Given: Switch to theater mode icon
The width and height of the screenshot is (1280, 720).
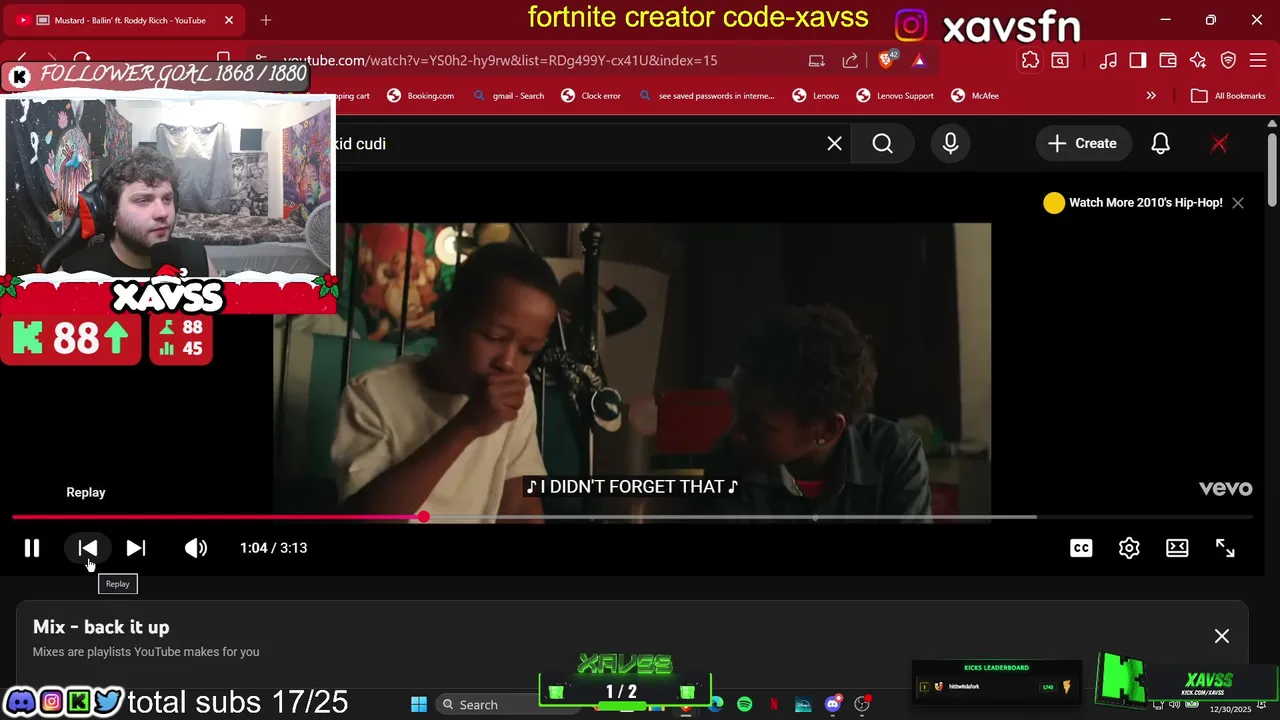Looking at the screenshot, I should (1177, 548).
